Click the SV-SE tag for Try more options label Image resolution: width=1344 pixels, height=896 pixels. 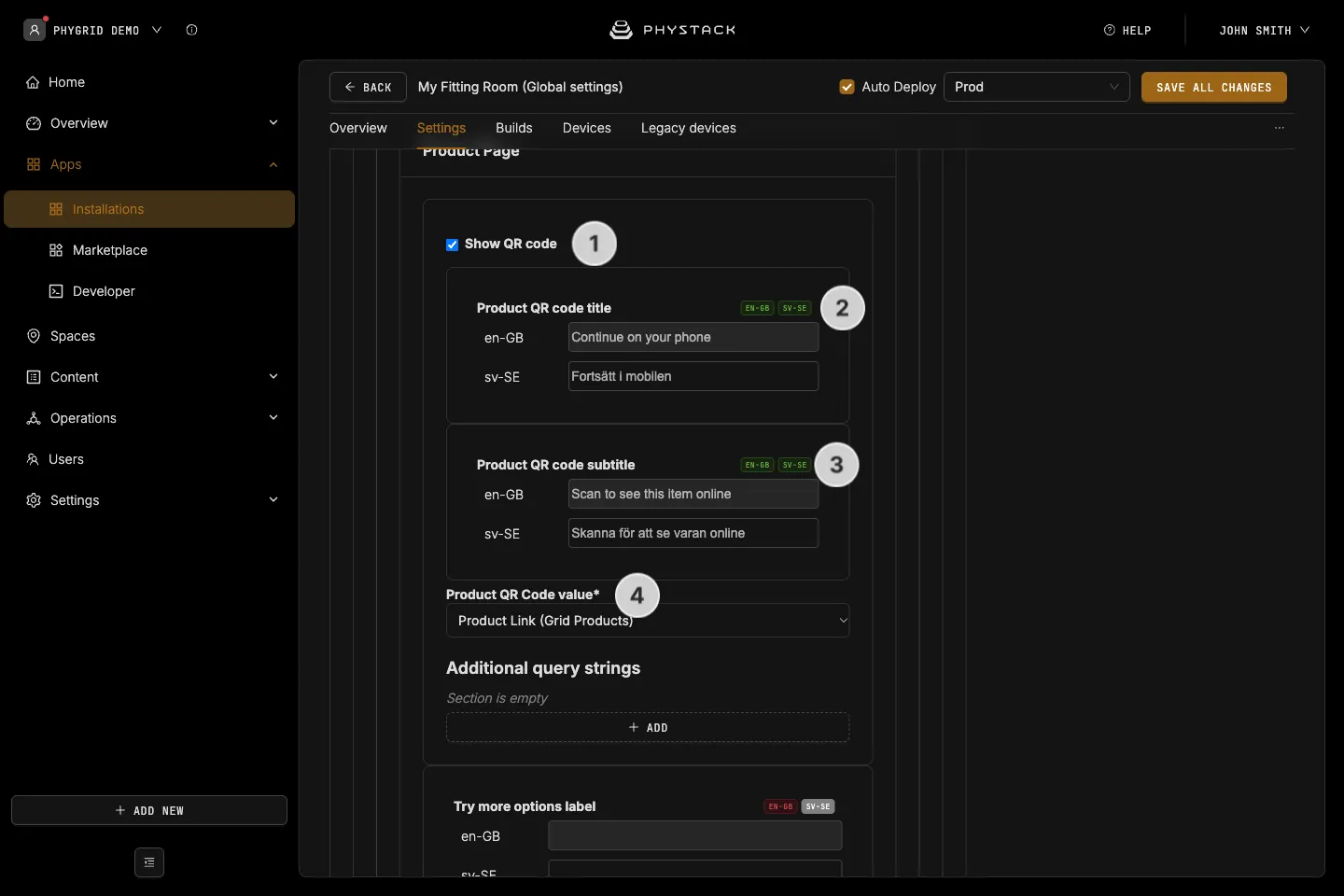click(819, 806)
